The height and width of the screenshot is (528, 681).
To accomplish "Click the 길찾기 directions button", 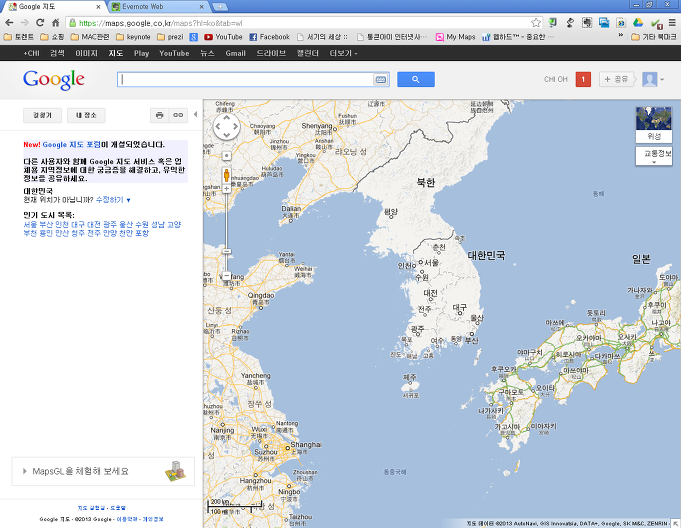I will 42,116.
